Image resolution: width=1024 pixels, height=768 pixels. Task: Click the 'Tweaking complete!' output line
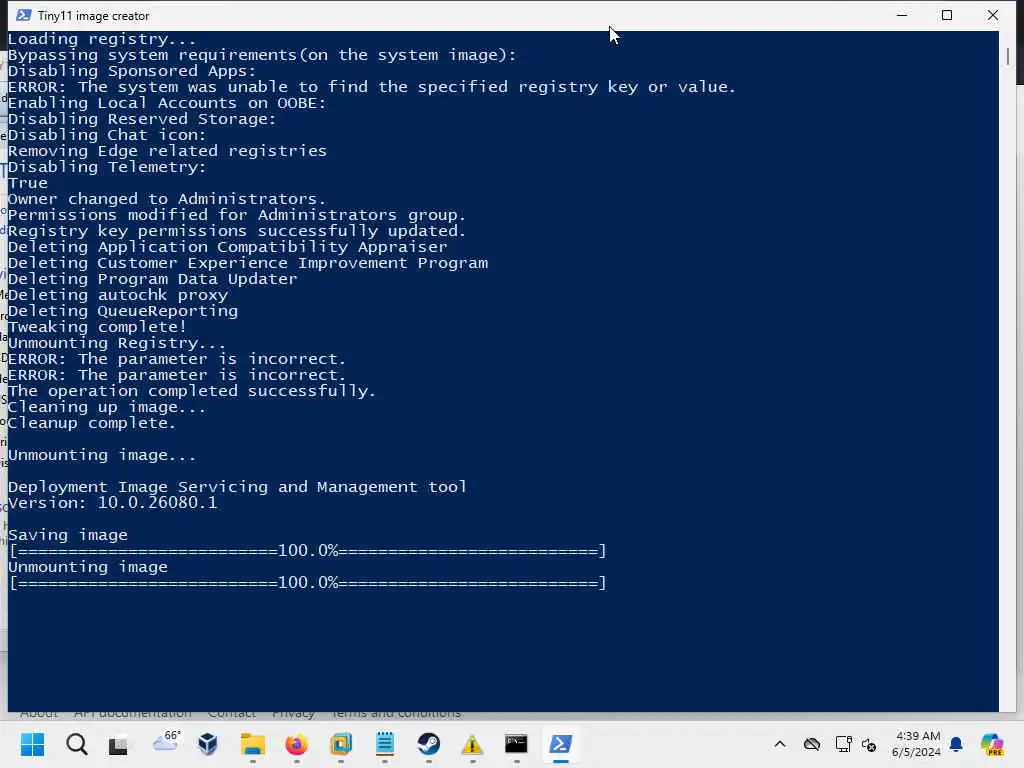(x=97, y=327)
